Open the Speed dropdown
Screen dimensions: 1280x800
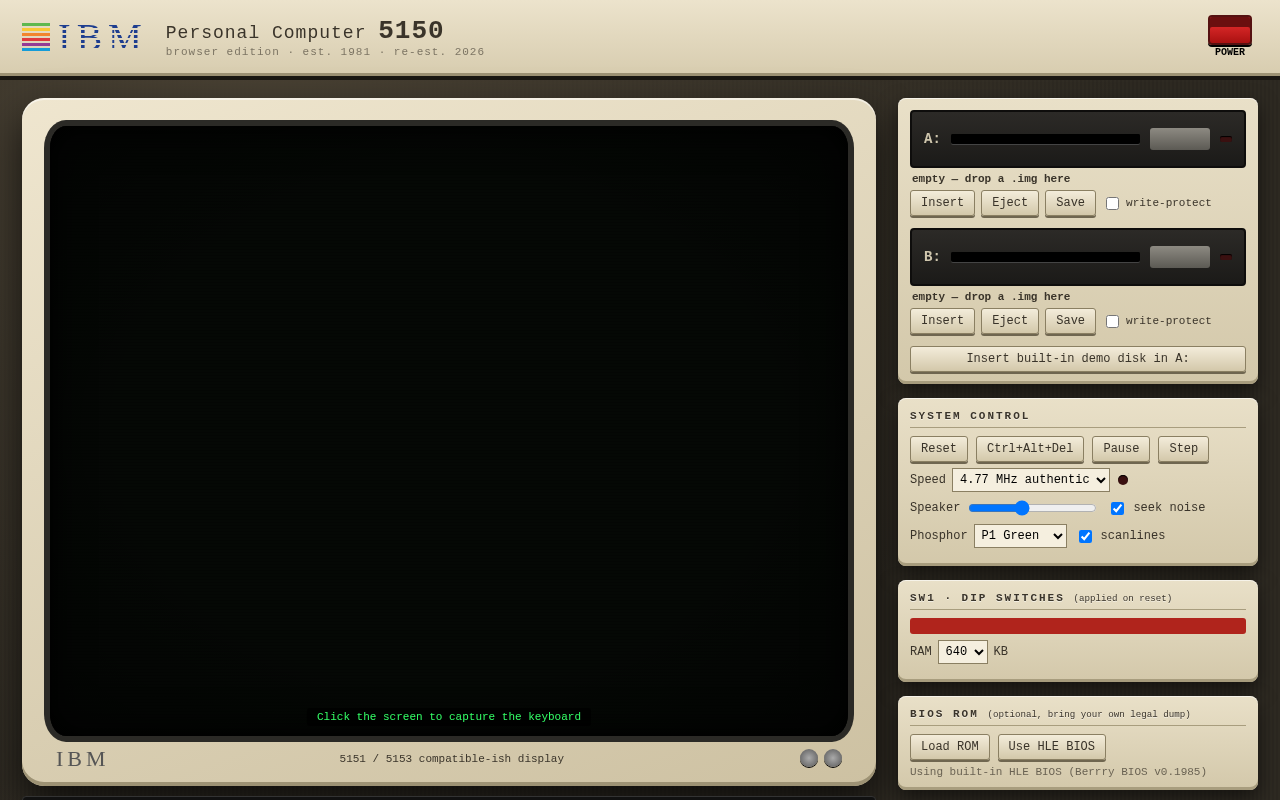[1031, 480]
